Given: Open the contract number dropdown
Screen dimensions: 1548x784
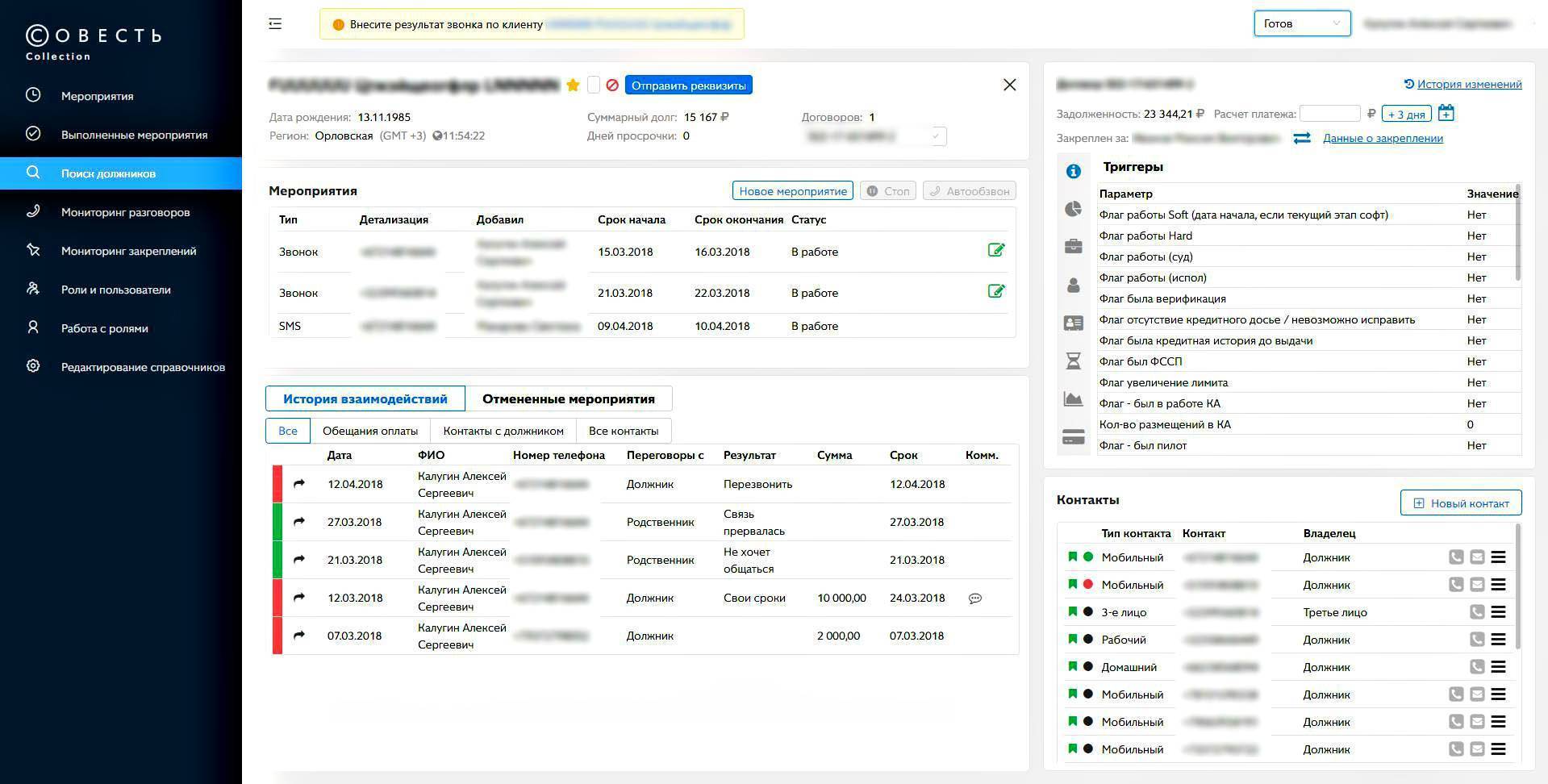Looking at the screenshot, I should (875, 136).
